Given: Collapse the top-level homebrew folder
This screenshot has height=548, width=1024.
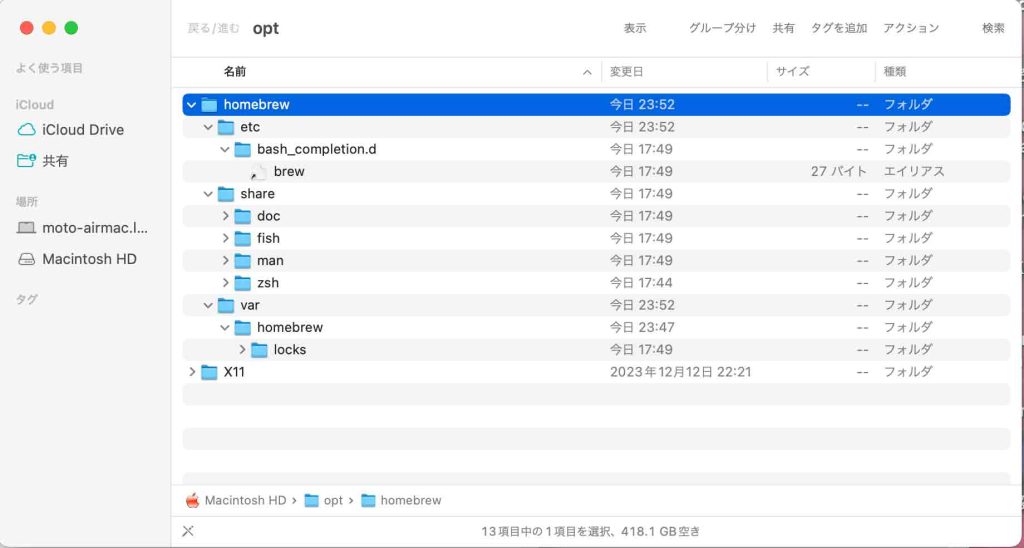Looking at the screenshot, I should [x=191, y=105].
